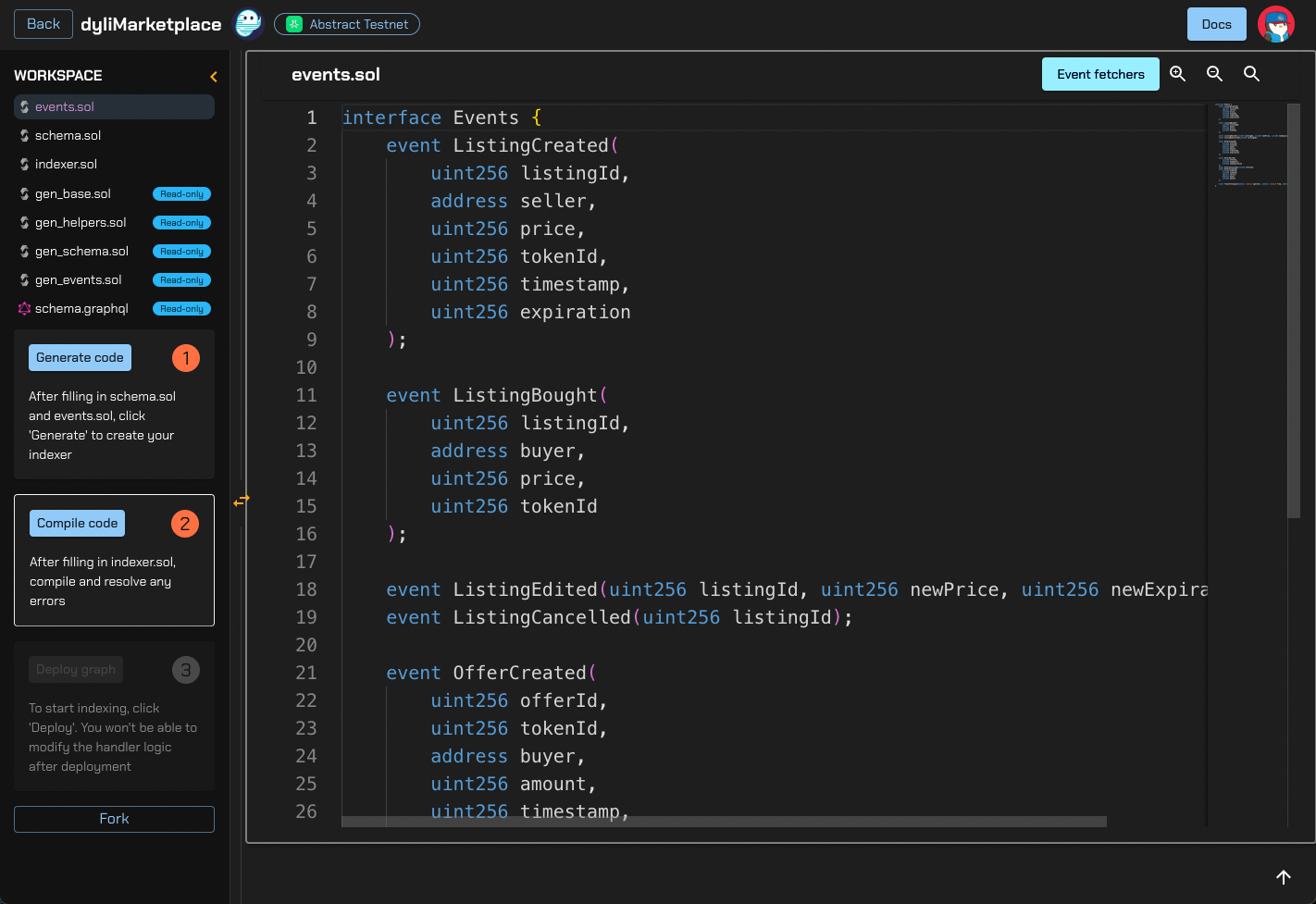This screenshot has width=1316, height=904.
Task: Click the orange panel resize arrows icon
Action: tap(242, 501)
